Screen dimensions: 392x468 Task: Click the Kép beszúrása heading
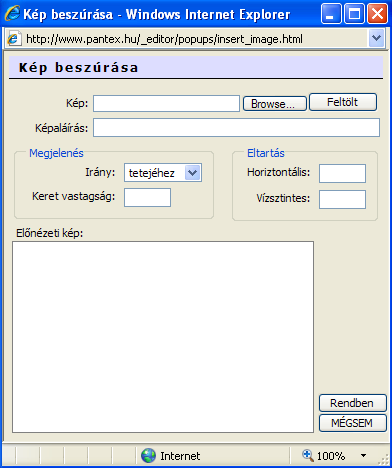click(x=78, y=68)
